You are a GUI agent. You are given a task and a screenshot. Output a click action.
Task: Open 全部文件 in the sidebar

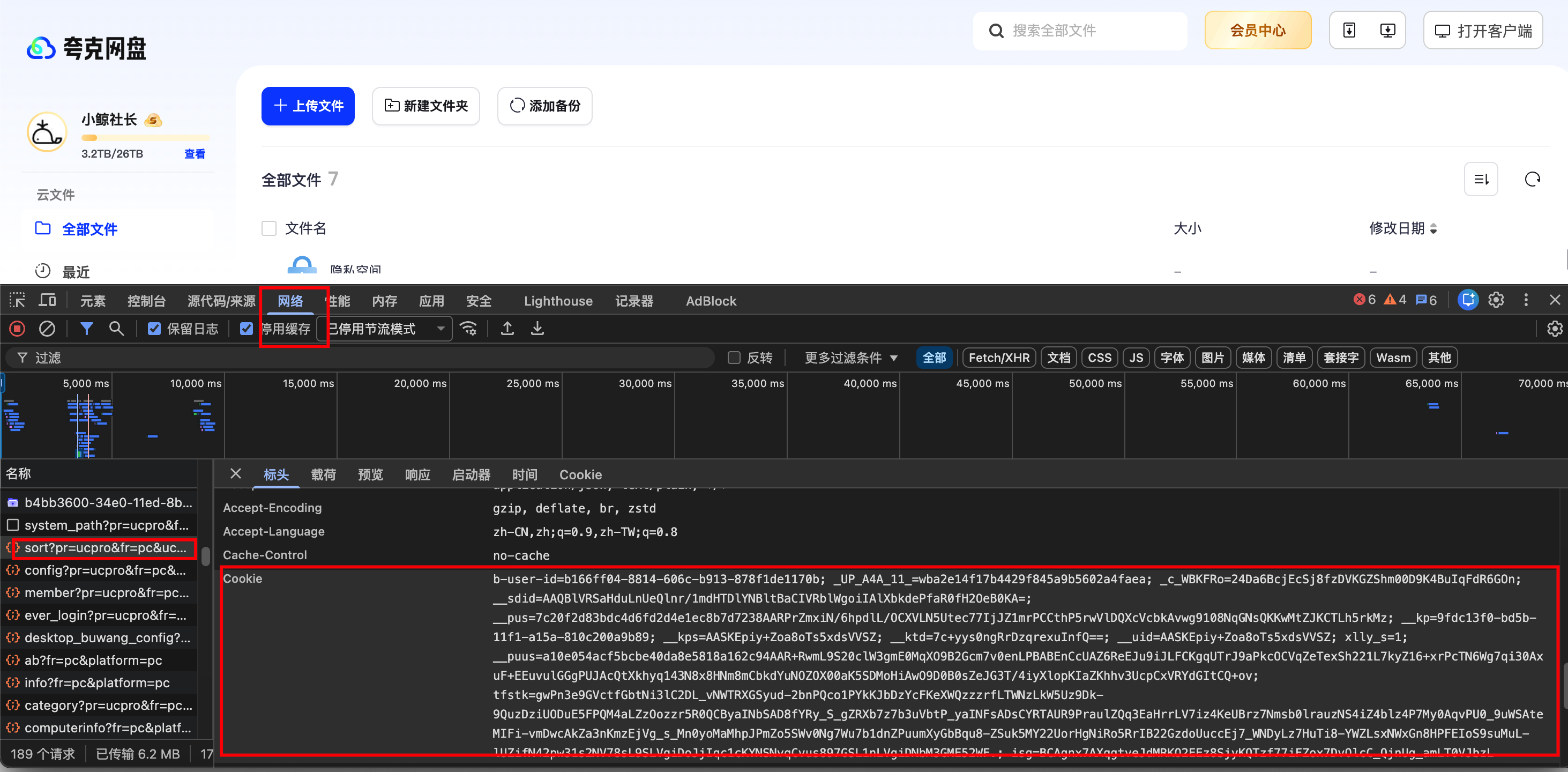point(117,229)
